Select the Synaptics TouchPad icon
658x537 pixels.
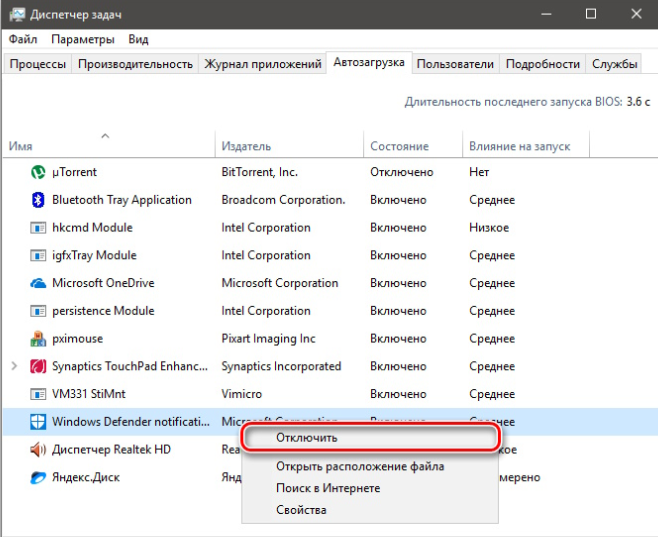pos(39,366)
